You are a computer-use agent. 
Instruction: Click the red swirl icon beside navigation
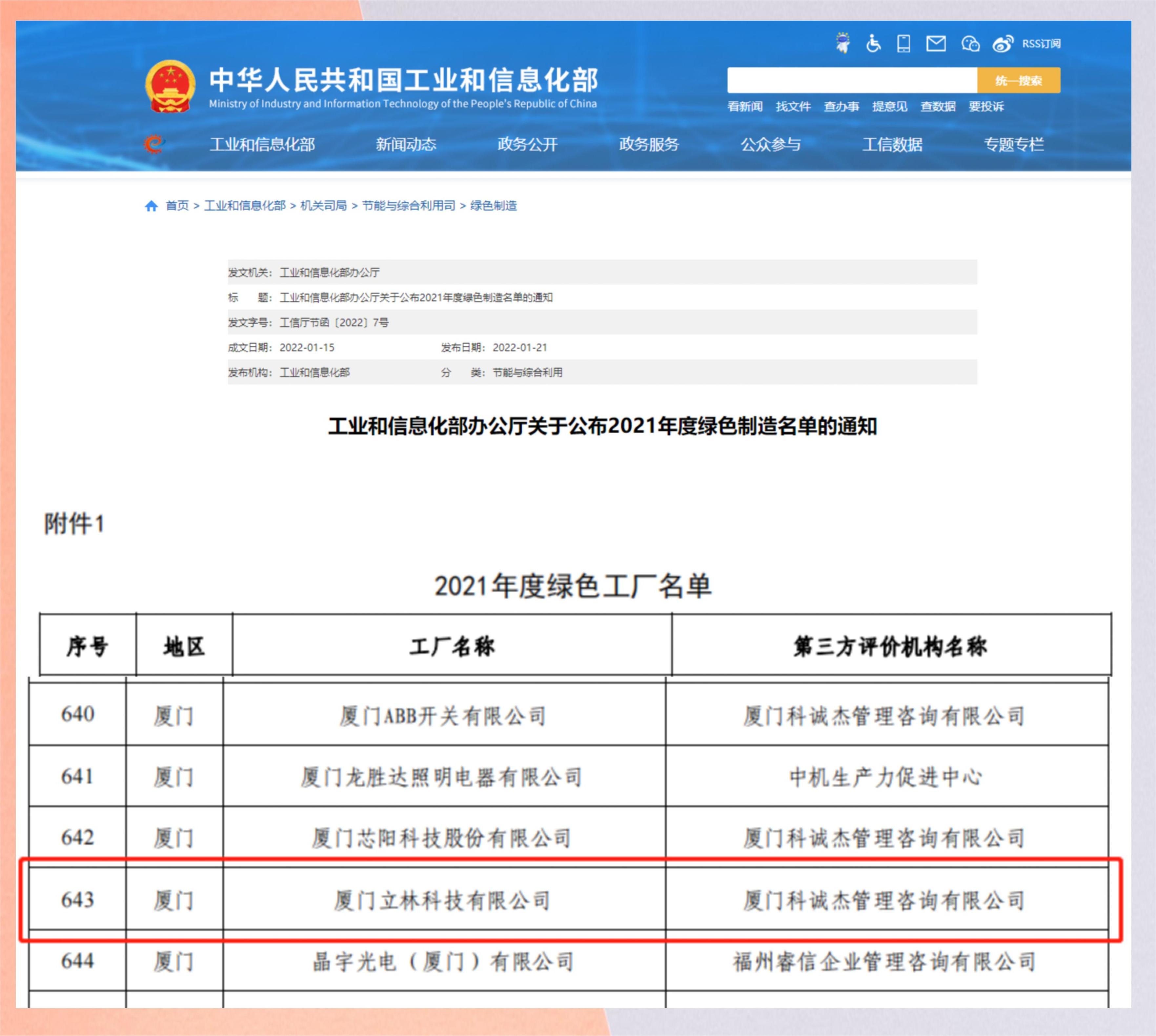[x=154, y=143]
